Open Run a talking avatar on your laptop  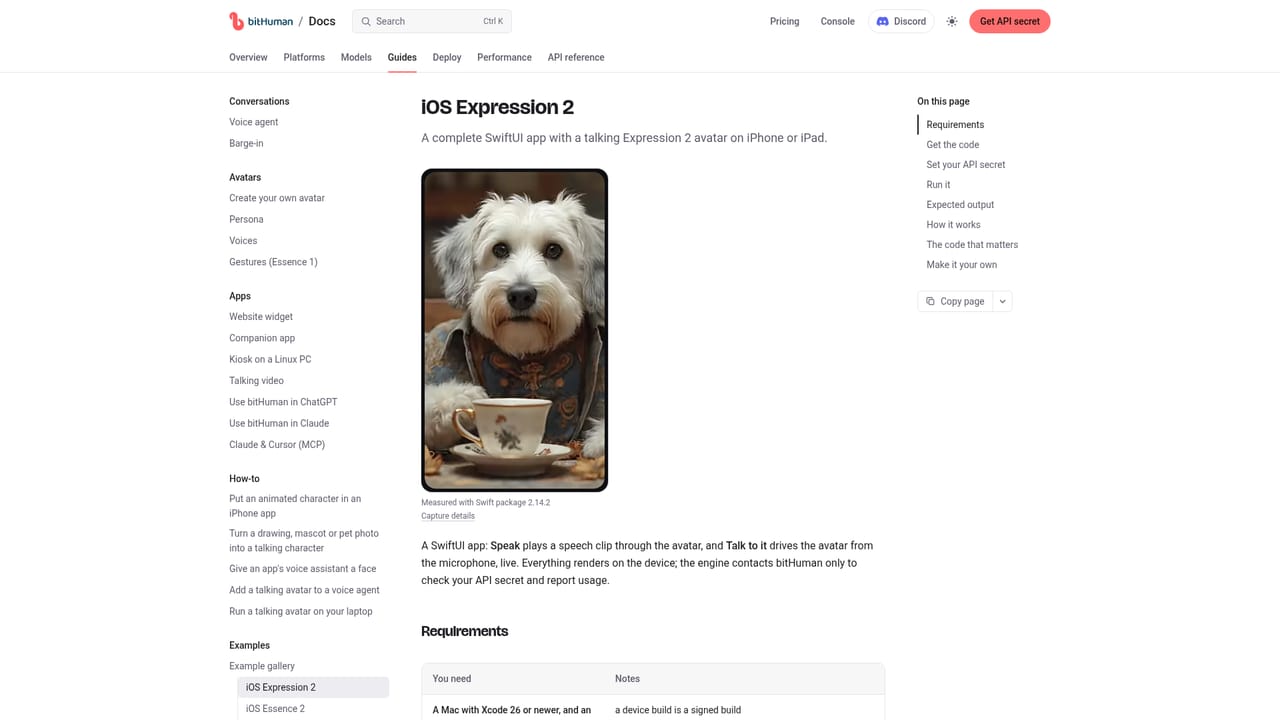point(301,611)
